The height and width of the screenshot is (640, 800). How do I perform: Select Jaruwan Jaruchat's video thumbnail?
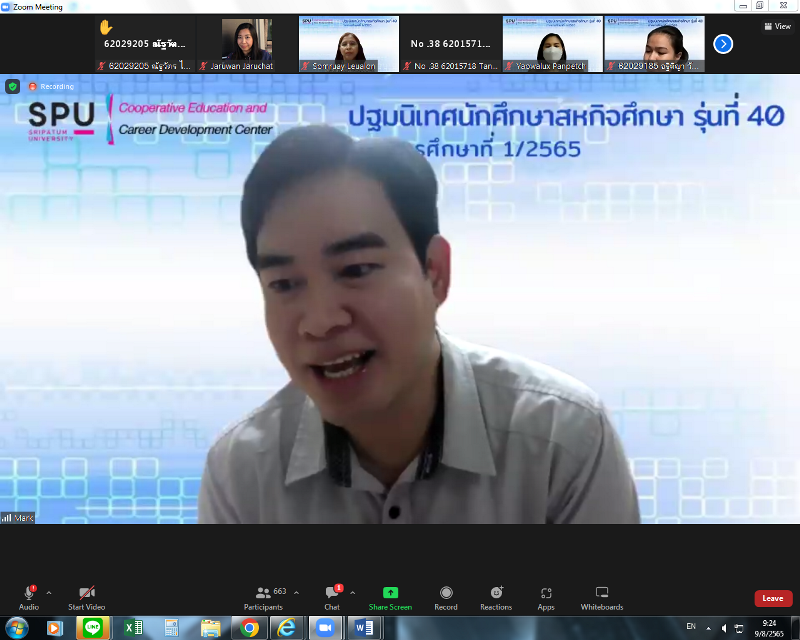coord(246,45)
